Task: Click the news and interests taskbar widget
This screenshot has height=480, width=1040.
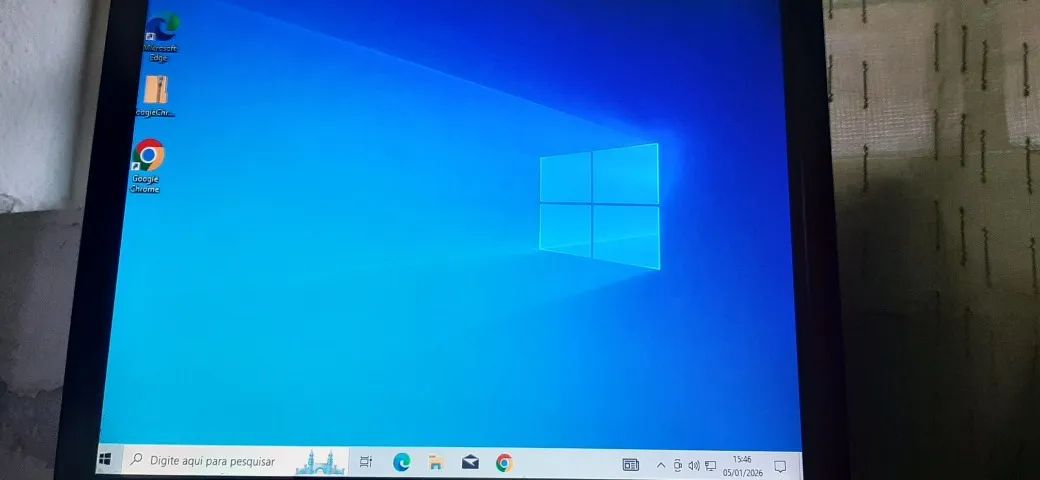Action: coord(630,465)
